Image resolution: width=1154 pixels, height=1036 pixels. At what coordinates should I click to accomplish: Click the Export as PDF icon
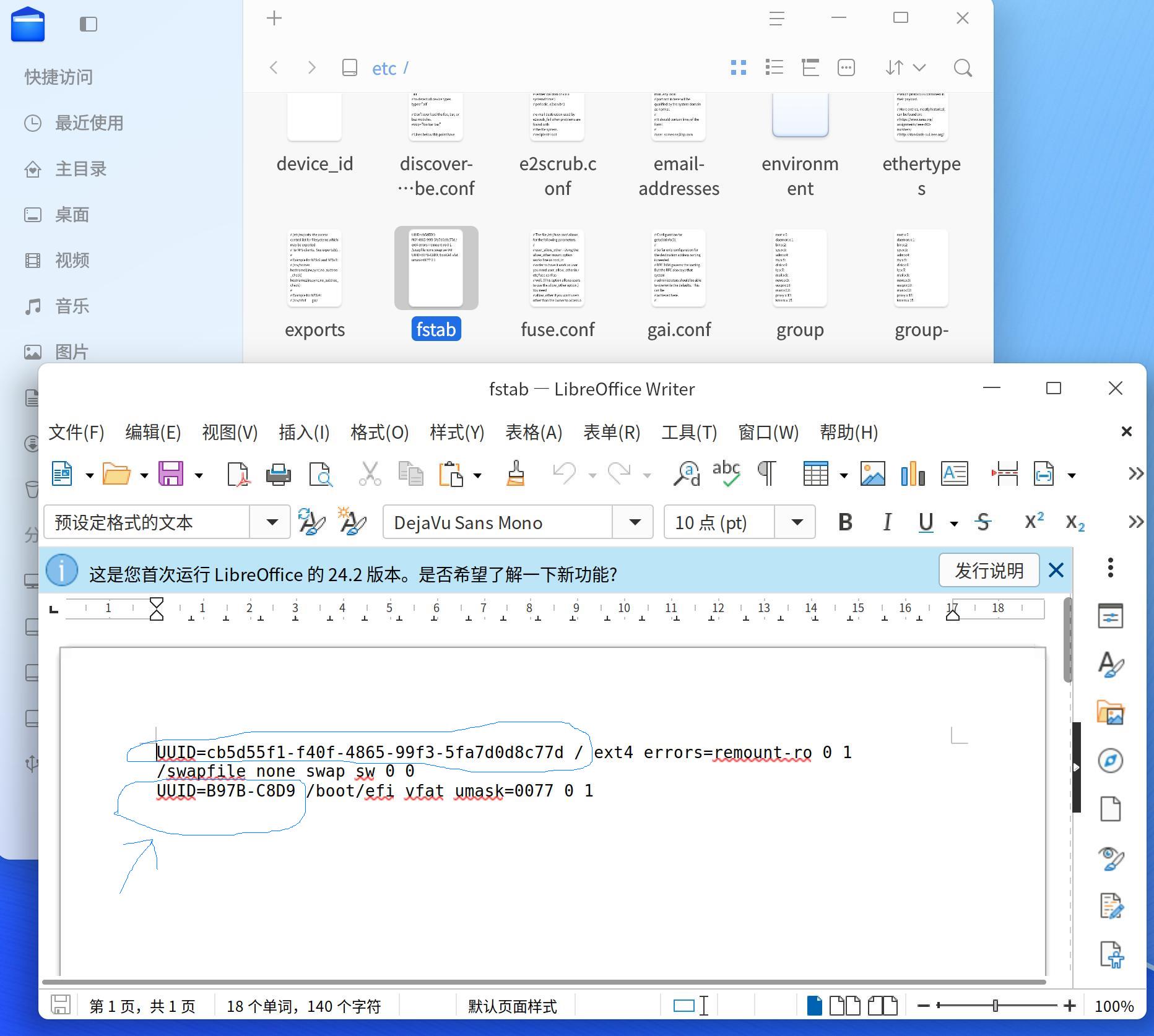click(x=238, y=475)
